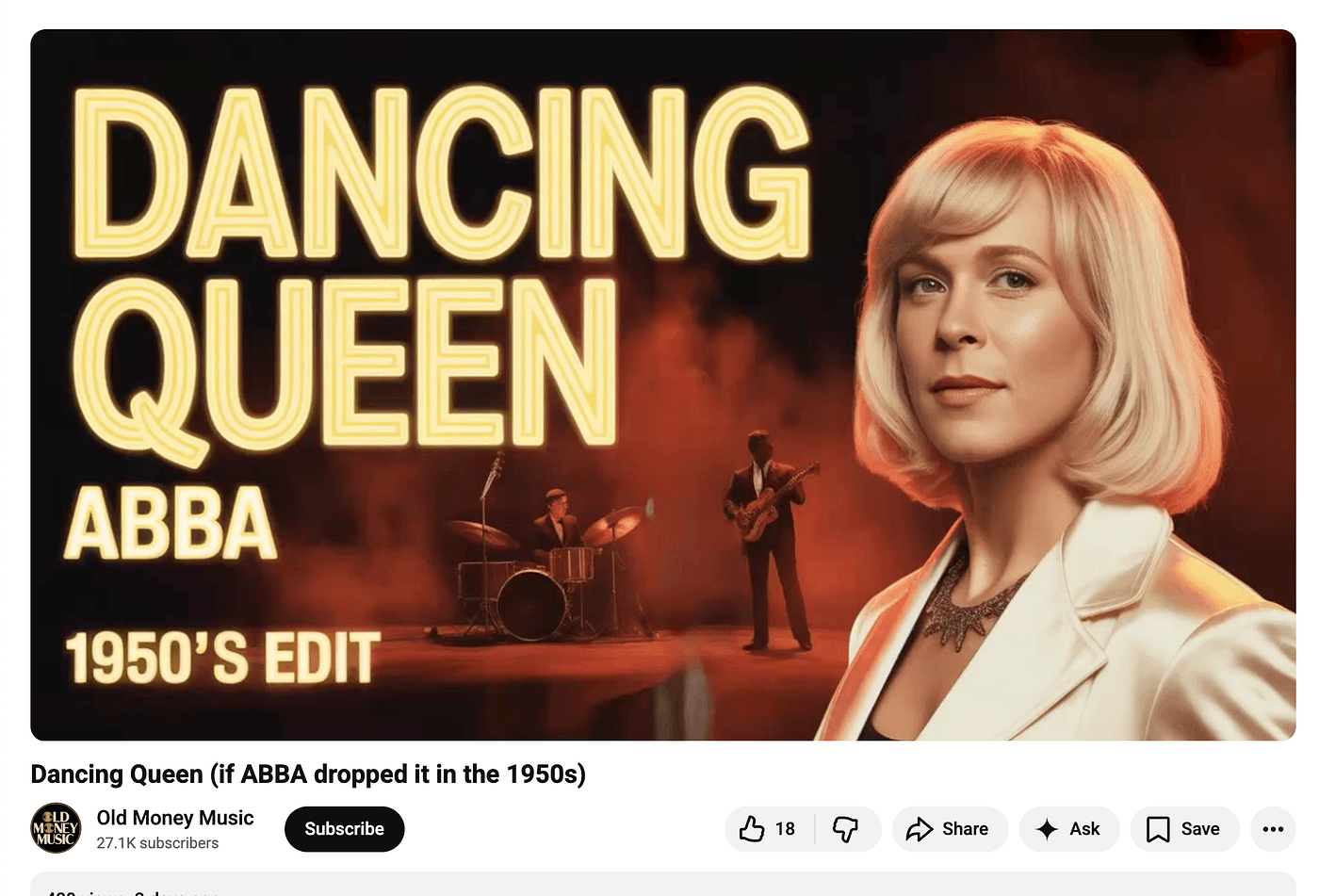
Task: Subscribe to Old Money Music
Action: coord(344,829)
